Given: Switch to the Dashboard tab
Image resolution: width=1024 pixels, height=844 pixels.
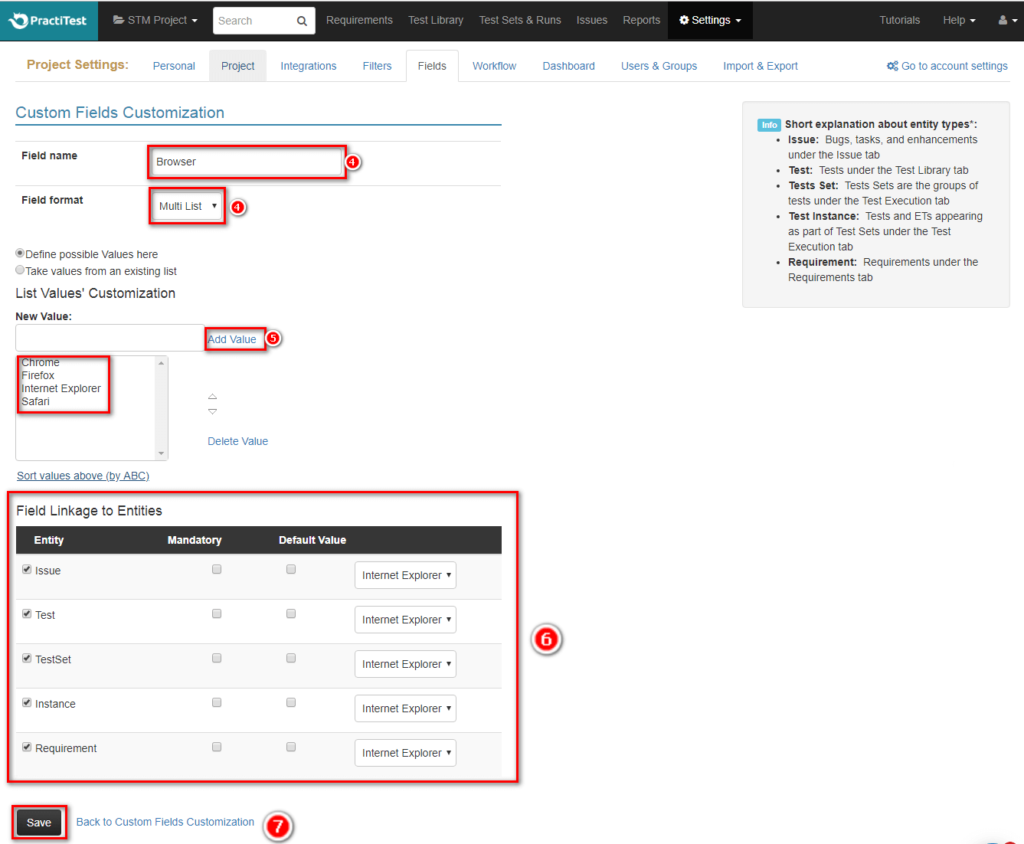Looking at the screenshot, I should (569, 66).
